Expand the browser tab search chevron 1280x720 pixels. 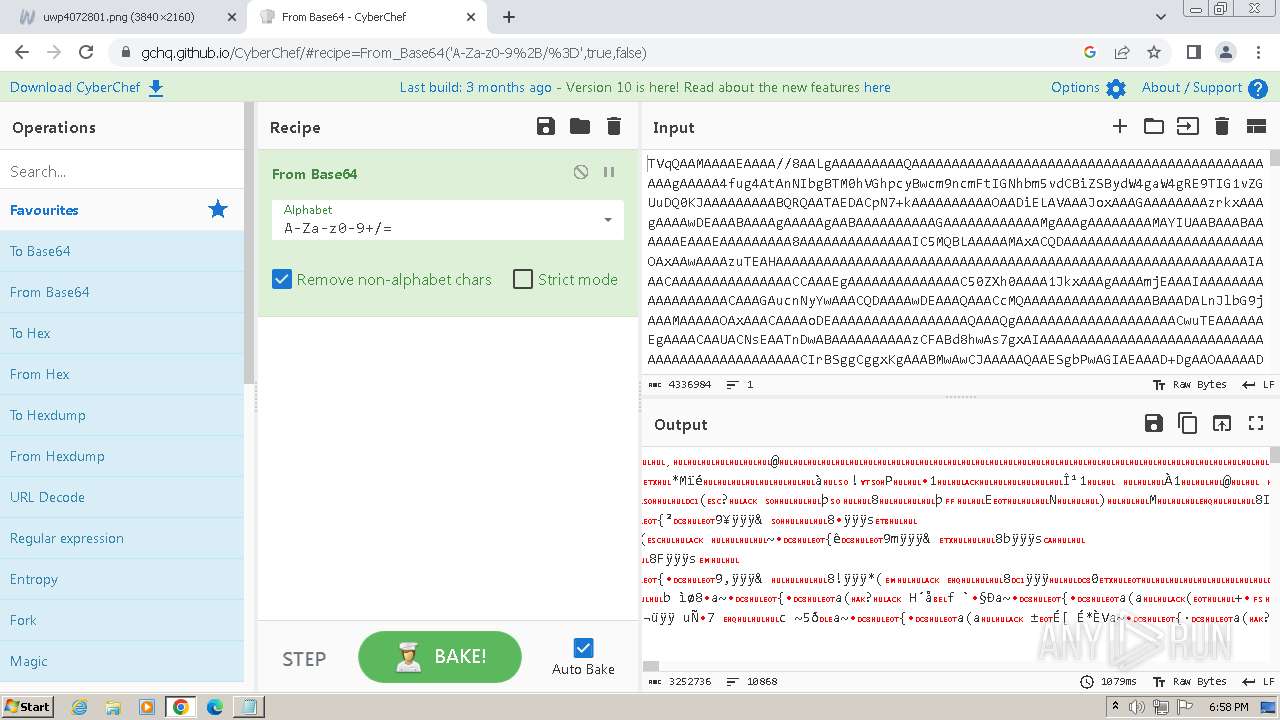pos(1161,17)
